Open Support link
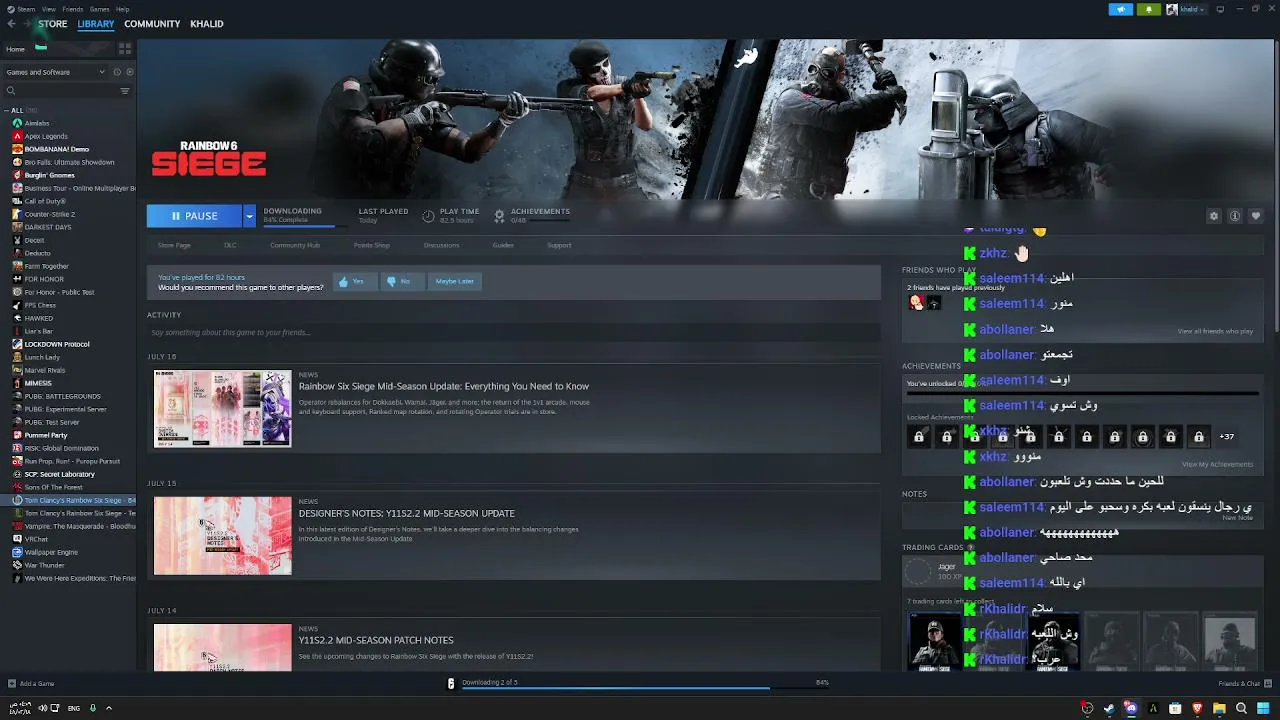This screenshot has width=1280, height=720. [x=559, y=245]
